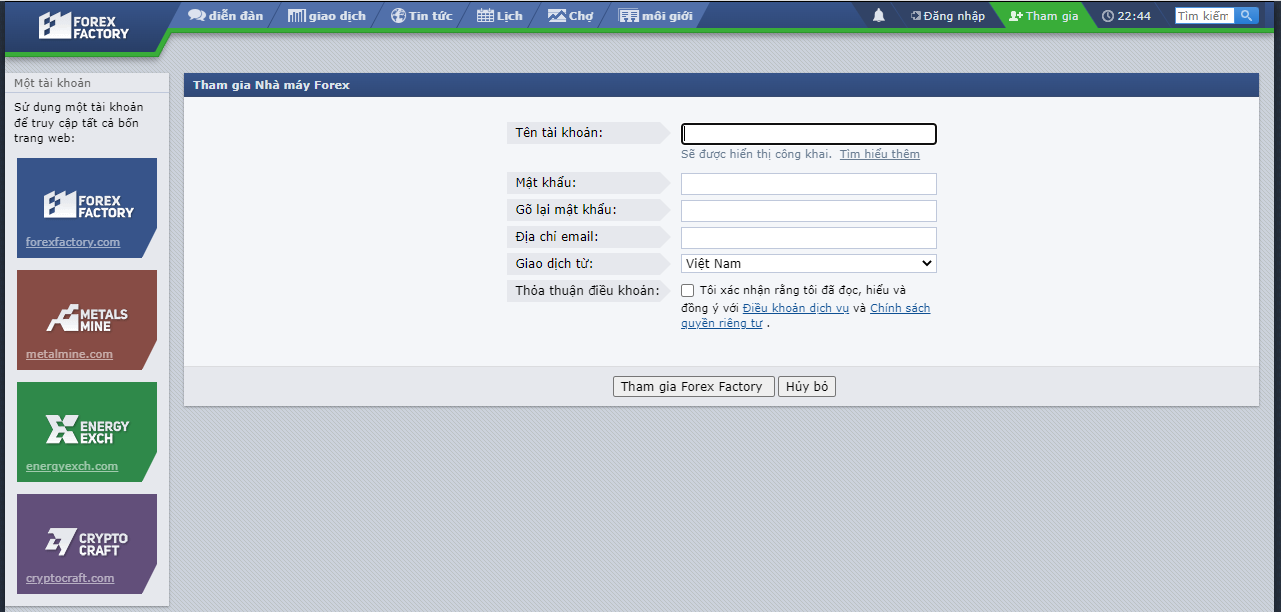Open the Giao dịch từ country dropdown
This screenshot has height=612, width=1281.
pyautogui.click(x=809, y=264)
